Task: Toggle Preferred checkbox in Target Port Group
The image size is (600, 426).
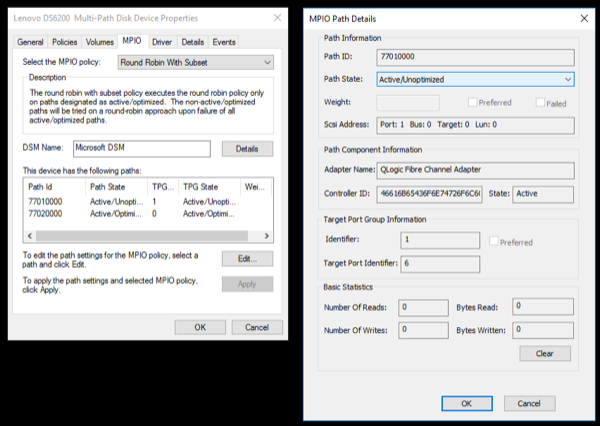Action: coord(494,241)
